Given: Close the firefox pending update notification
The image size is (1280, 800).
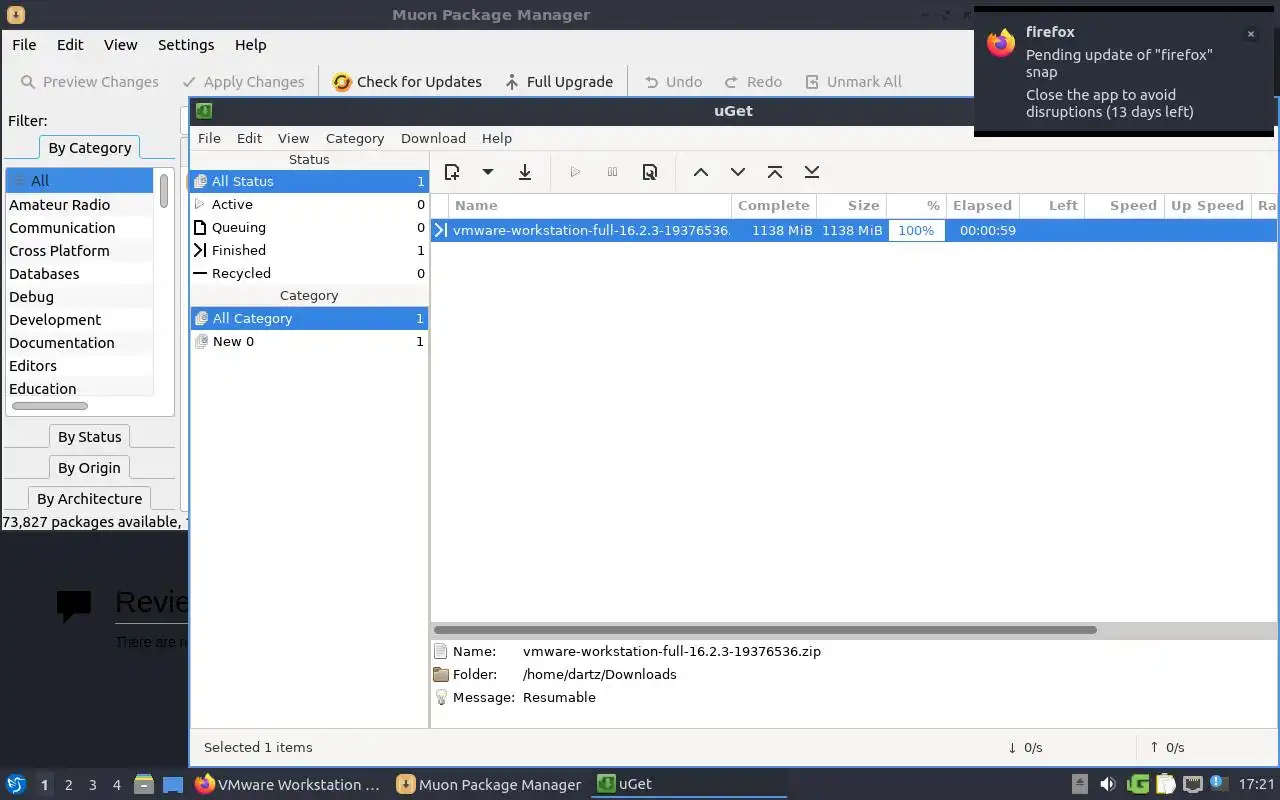Looking at the screenshot, I should point(1250,34).
